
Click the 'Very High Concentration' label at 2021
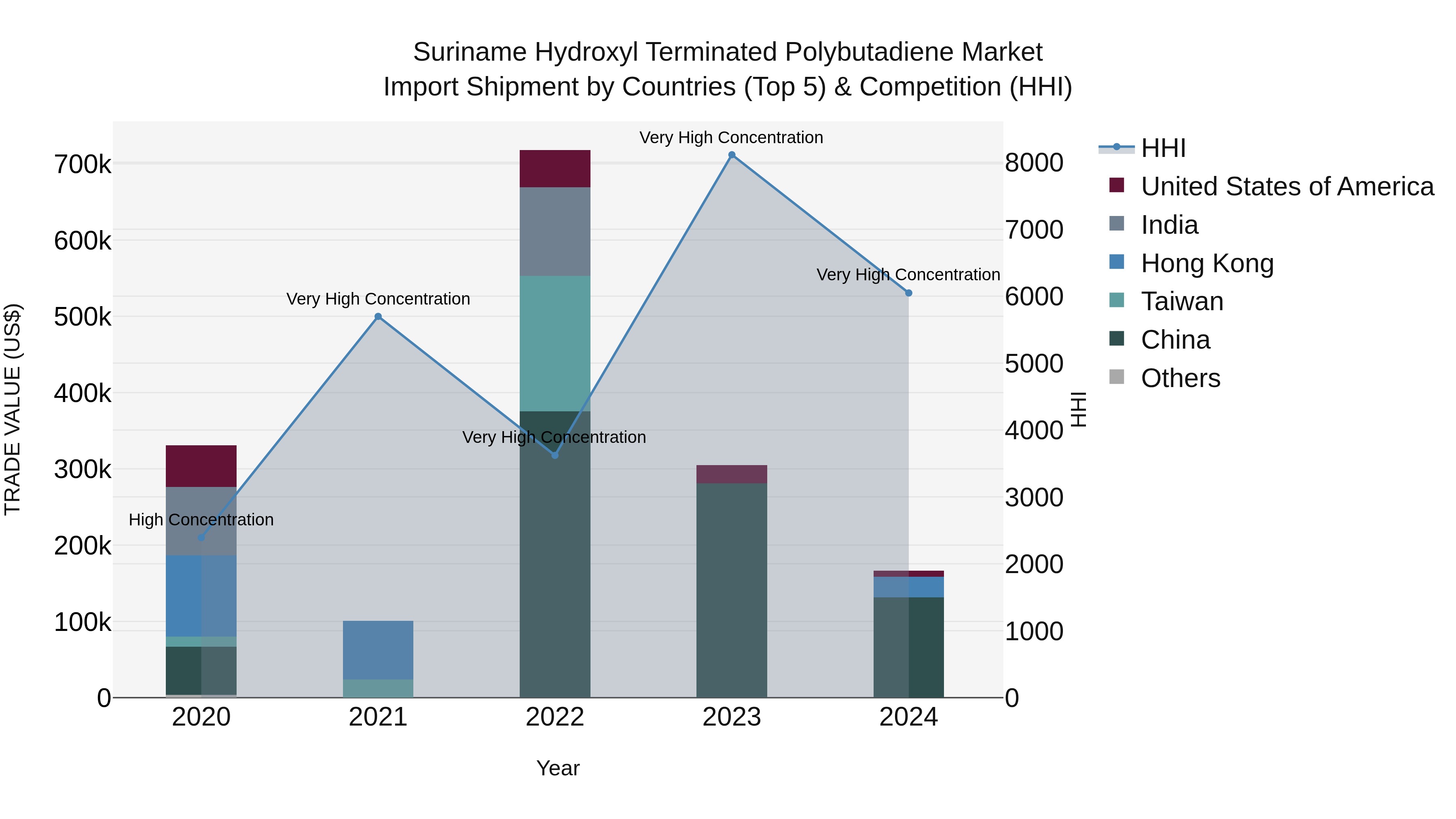coord(378,299)
